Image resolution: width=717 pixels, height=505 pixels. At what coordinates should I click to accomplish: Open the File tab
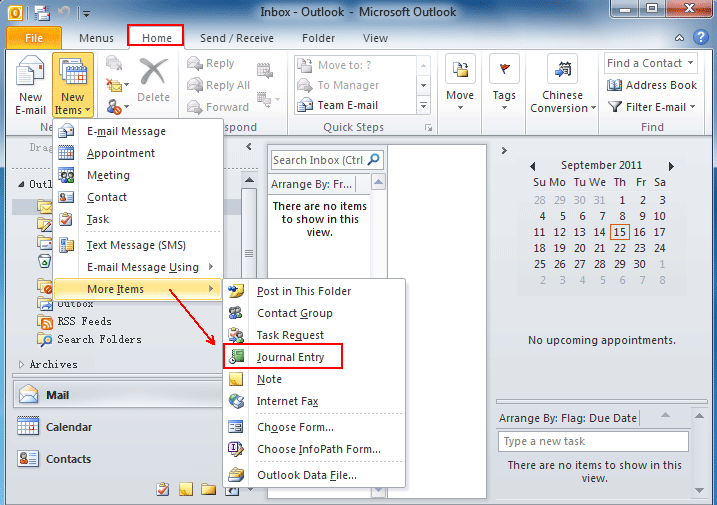coord(34,38)
